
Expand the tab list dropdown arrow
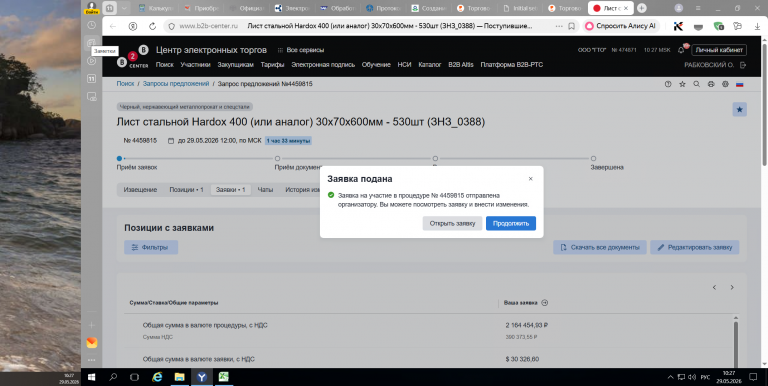tap(124, 8)
